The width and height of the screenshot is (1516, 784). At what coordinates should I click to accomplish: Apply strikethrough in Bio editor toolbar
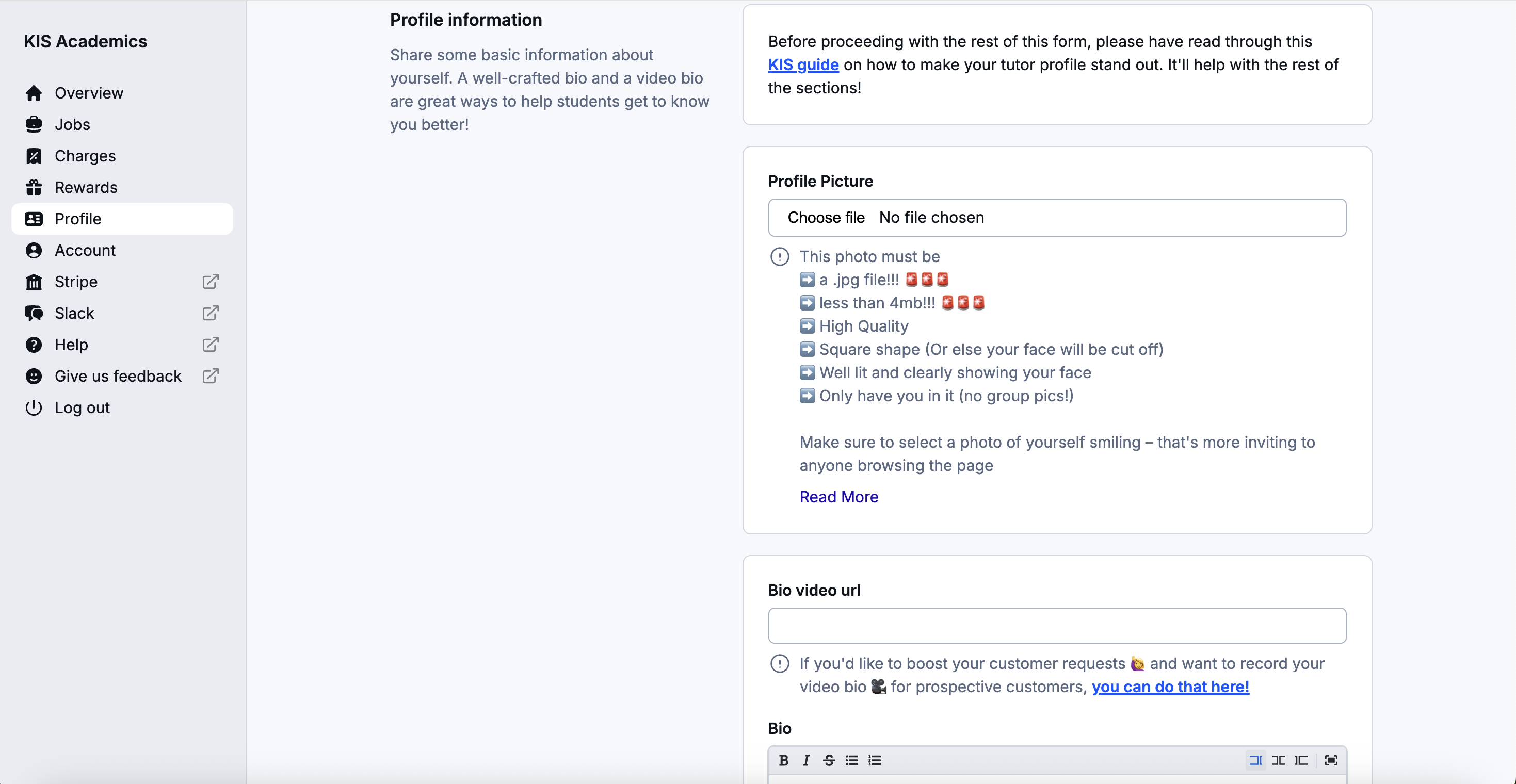[x=829, y=760]
